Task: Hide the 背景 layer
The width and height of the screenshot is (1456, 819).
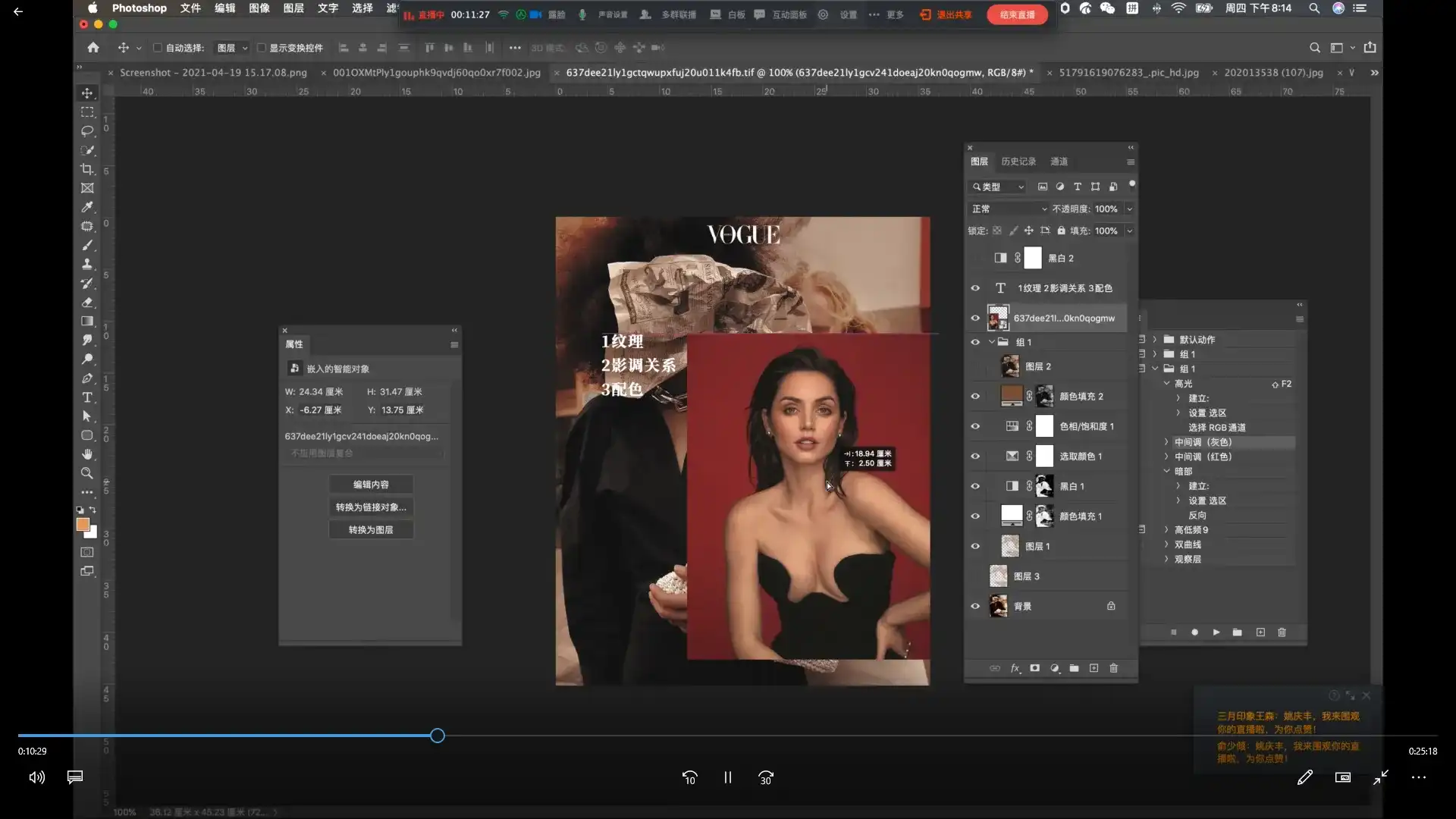Action: click(x=975, y=606)
